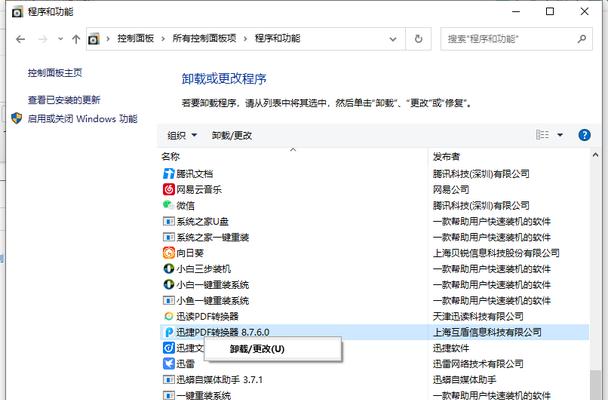Click the 一键重装系统 program icon
Screen dimensions: 608x400
(169, 395)
